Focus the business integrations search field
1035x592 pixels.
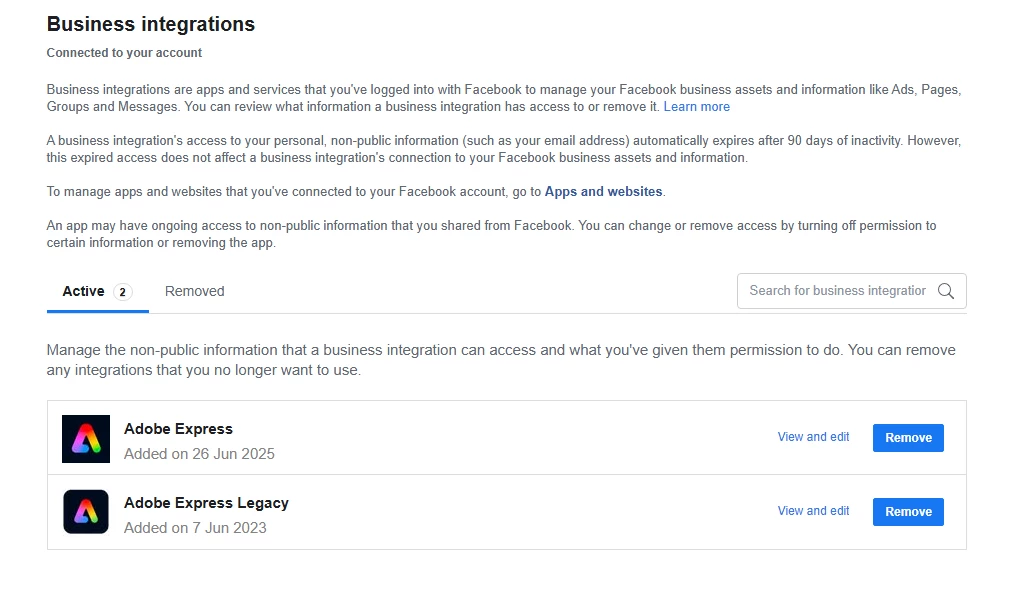coord(837,291)
